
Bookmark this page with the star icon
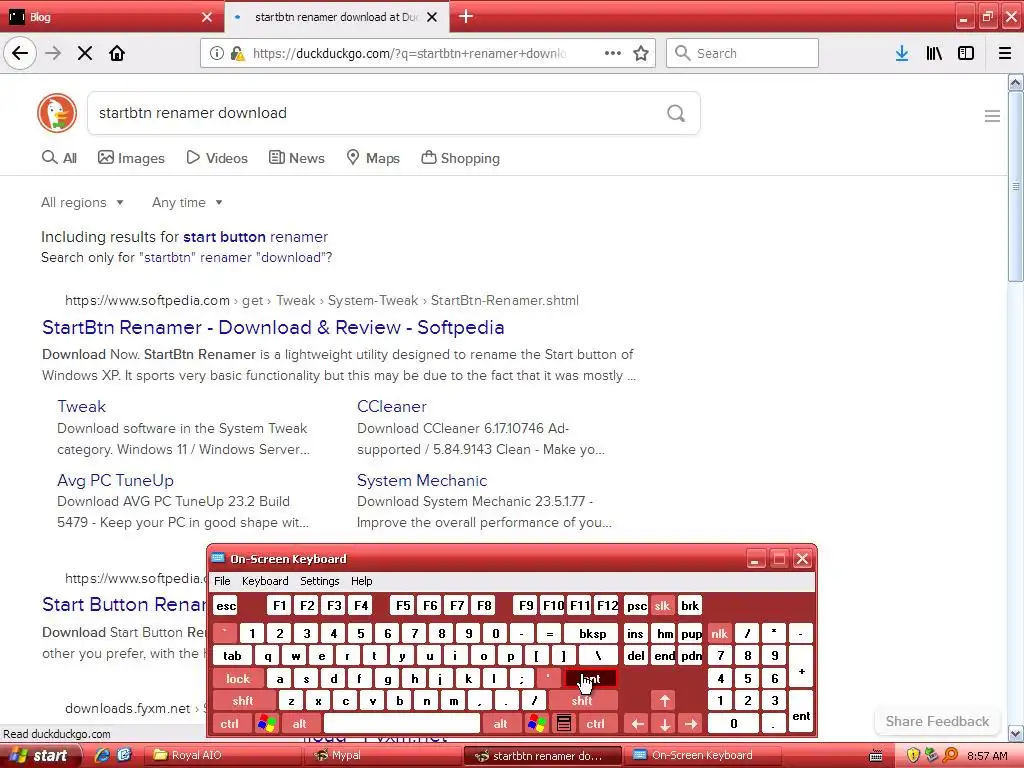(x=641, y=53)
